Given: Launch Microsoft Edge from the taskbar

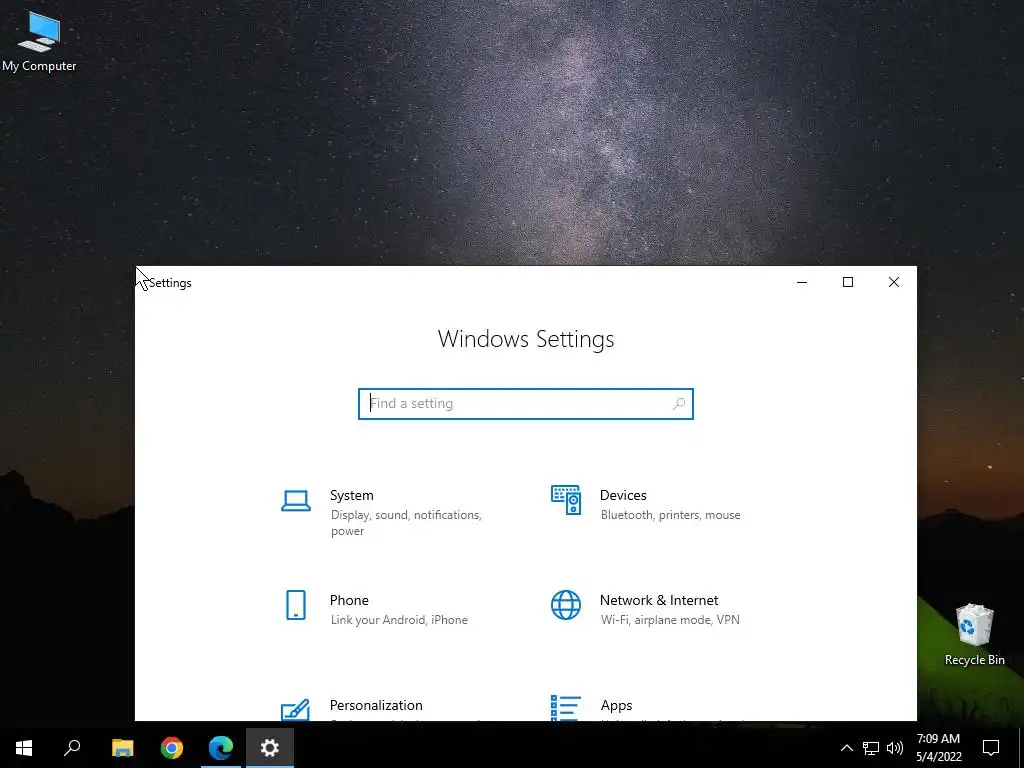Looking at the screenshot, I should pyautogui.click(x=221, y=748).
